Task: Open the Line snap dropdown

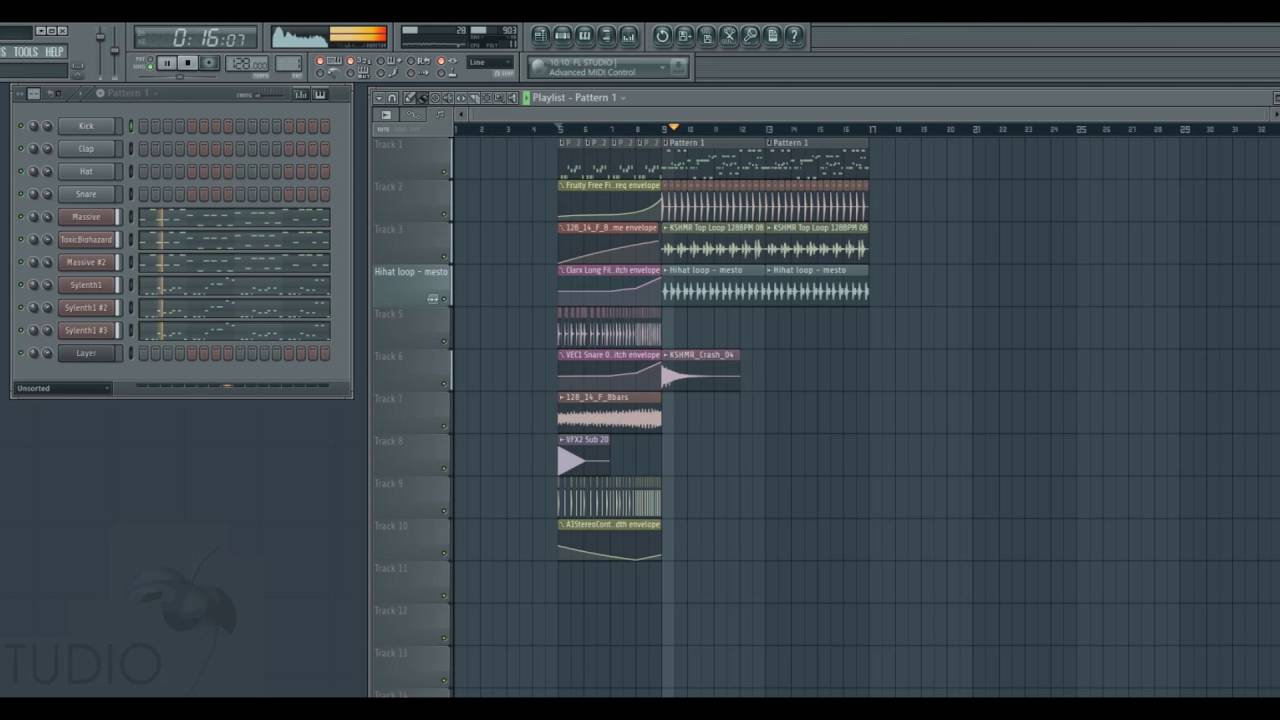Action: pos(490,63)
